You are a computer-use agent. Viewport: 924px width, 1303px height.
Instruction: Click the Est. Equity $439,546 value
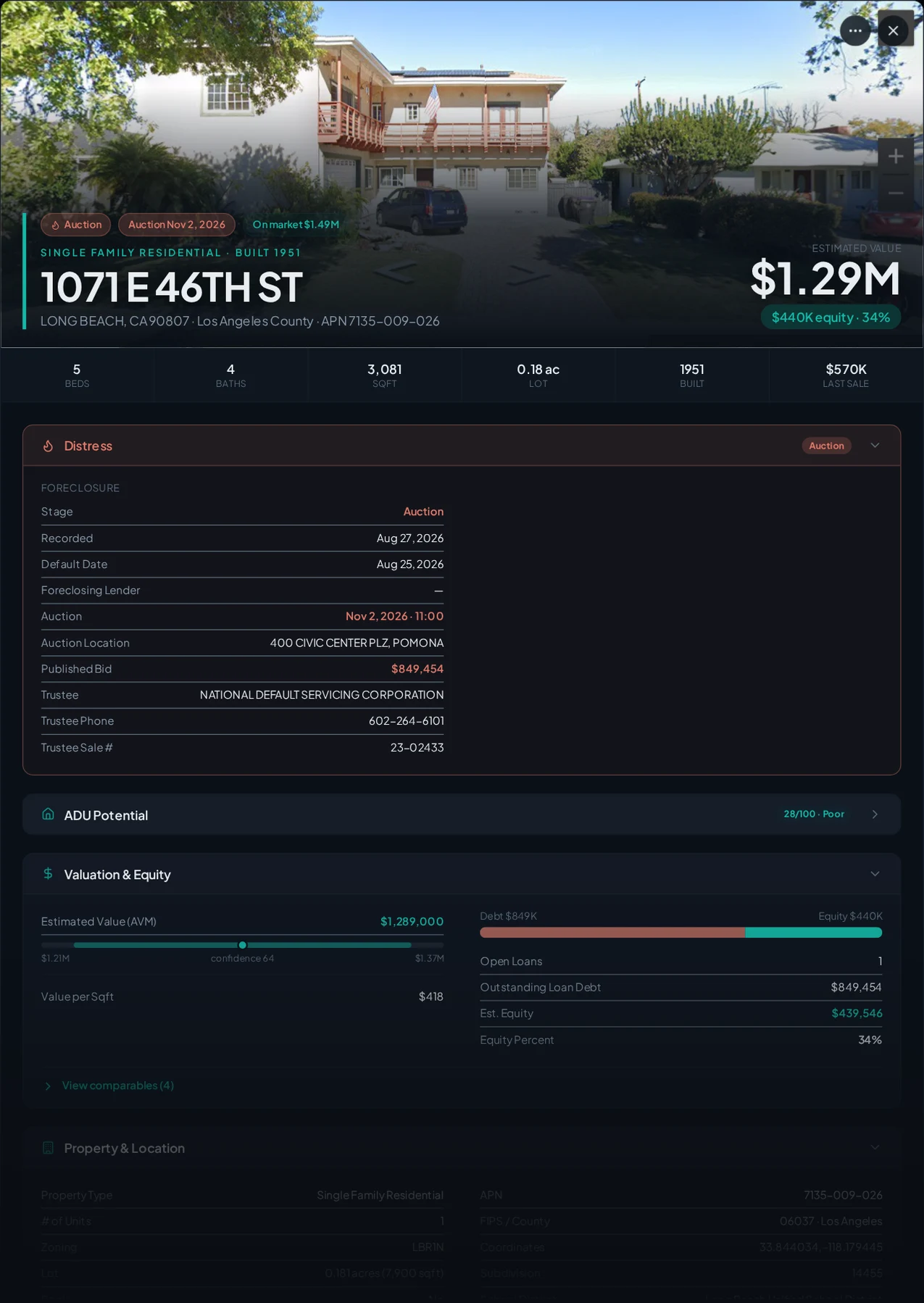[857, 1013]
